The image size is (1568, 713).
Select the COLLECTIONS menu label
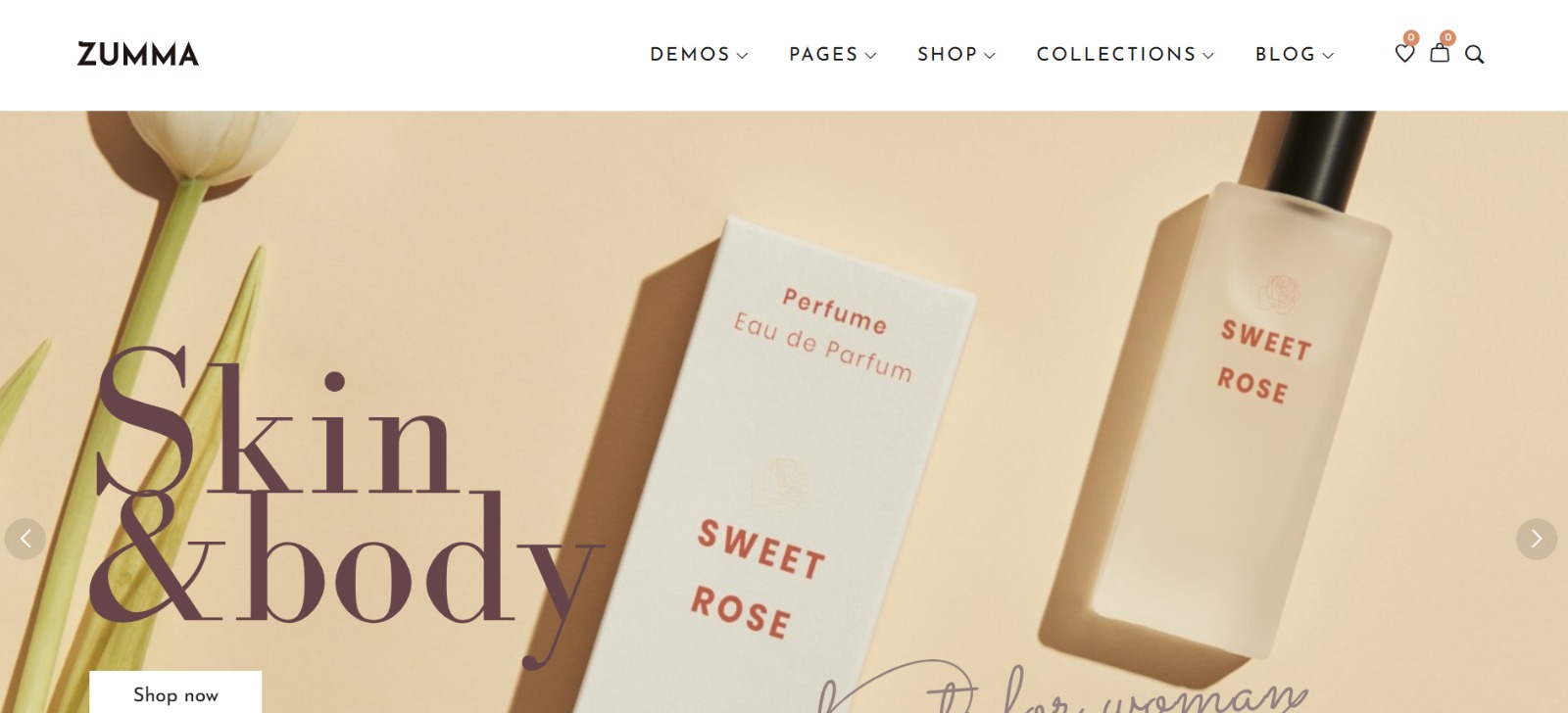[1116, 55]
